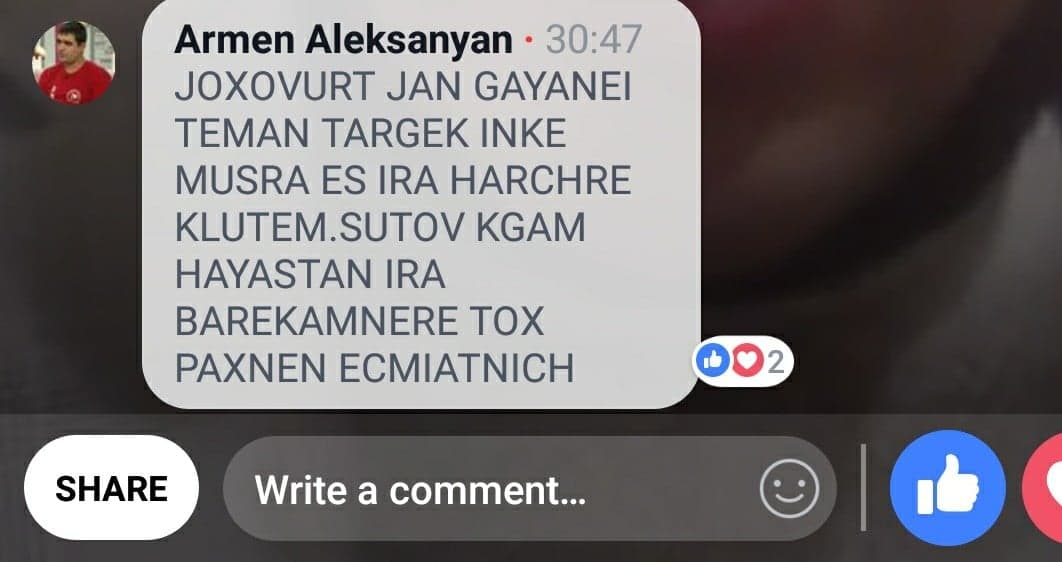This screenshot has width=1062, height=562.
Task: Click the small blue like icon on the comment
Action: [712, 361]
